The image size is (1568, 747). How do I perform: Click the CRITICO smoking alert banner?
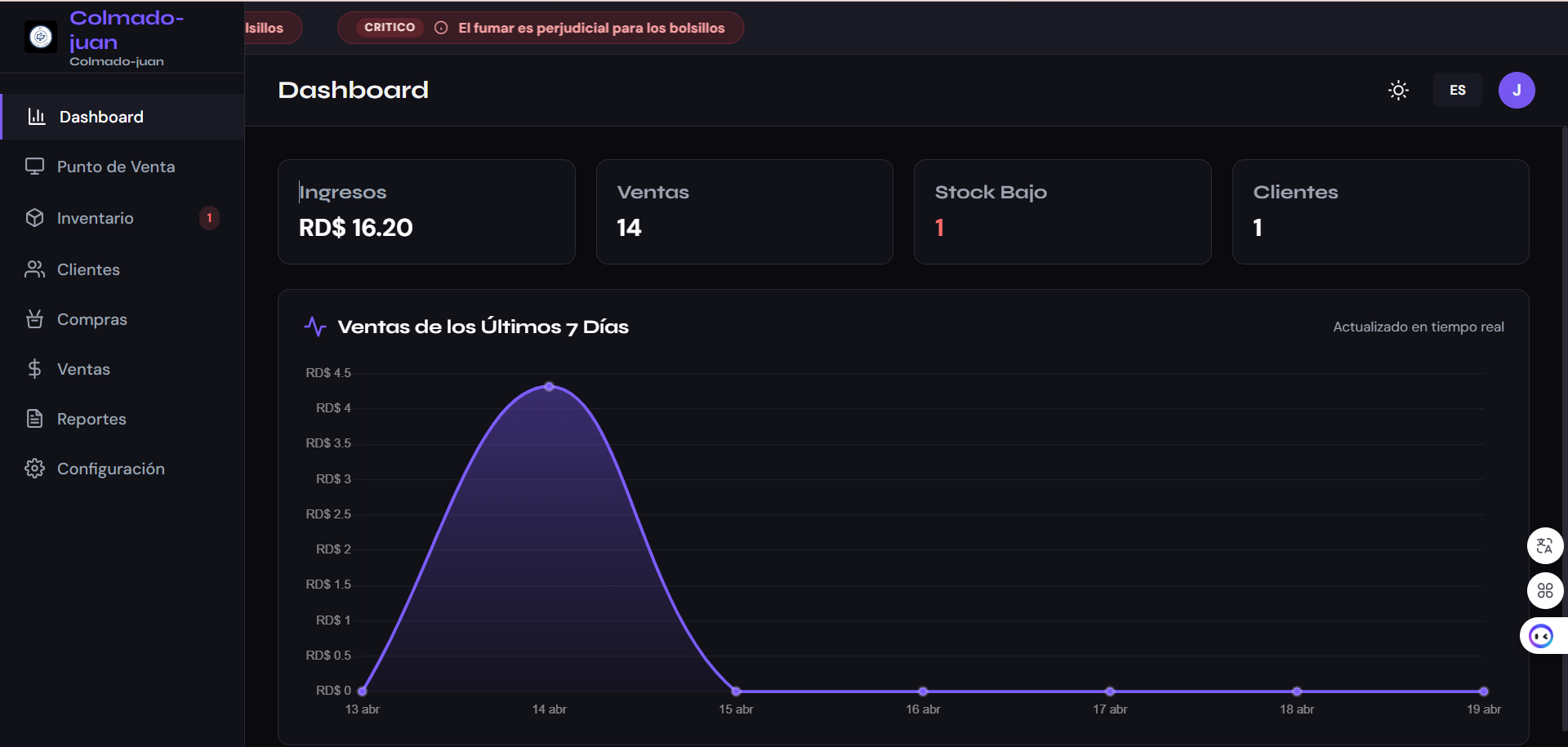click(x=539, y=27)
